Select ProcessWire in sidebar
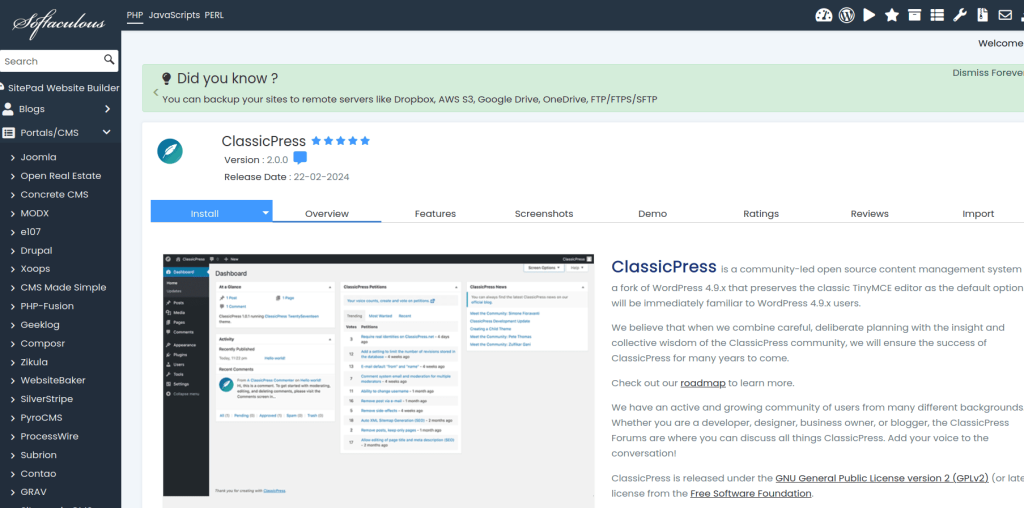 pyautogui.click(x=49, y=436)
